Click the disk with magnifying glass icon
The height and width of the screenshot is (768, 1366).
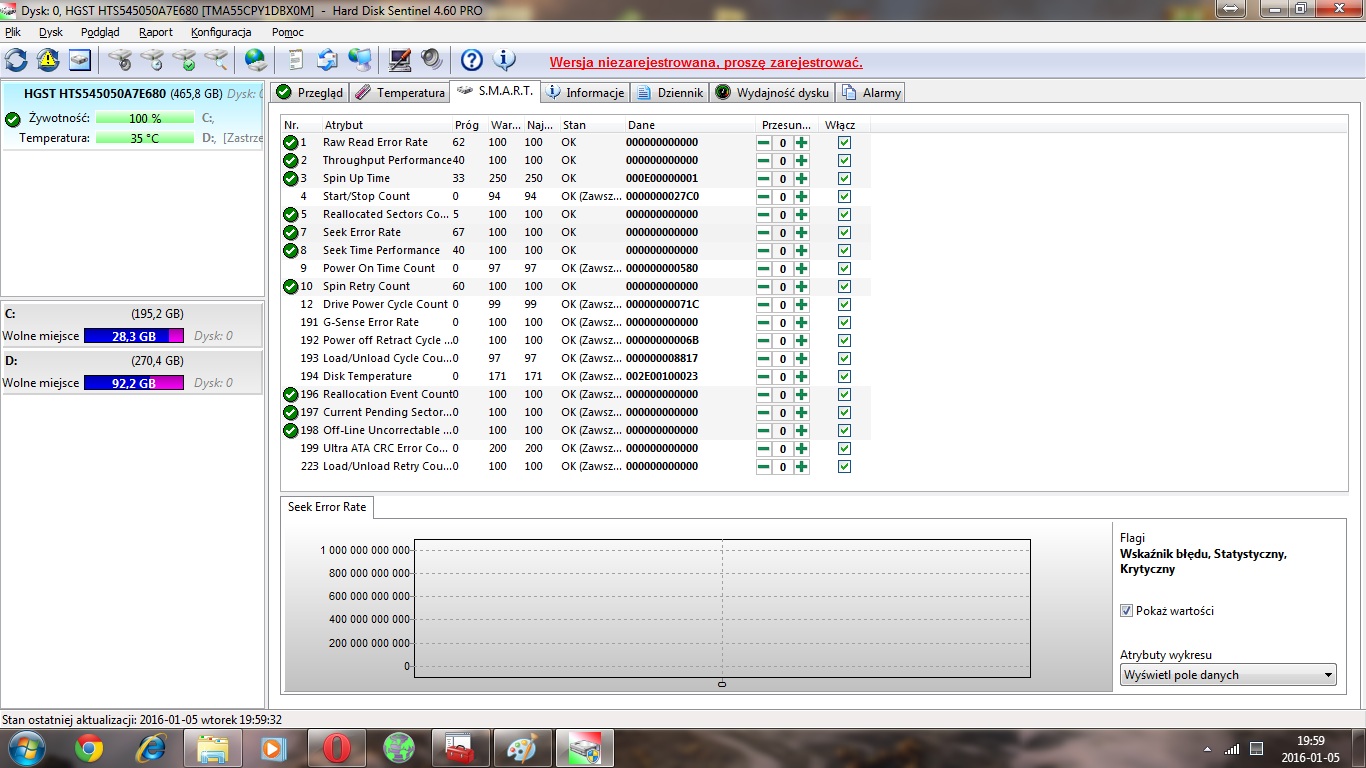[x=216, y=60]
